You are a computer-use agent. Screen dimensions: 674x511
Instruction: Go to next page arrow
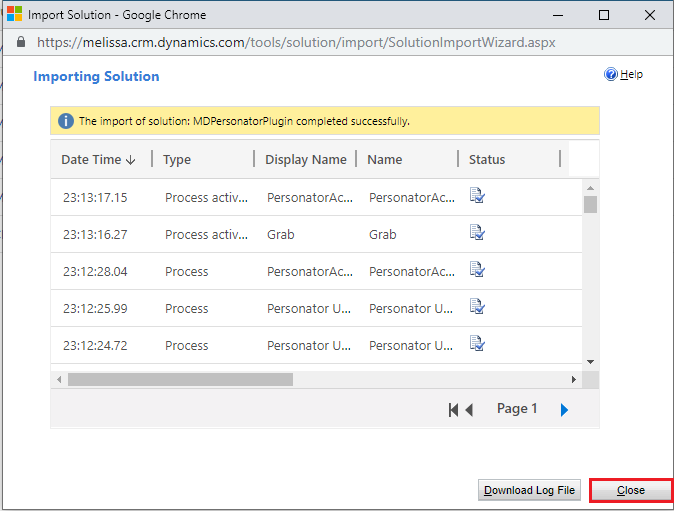click(x=564, y=409)
